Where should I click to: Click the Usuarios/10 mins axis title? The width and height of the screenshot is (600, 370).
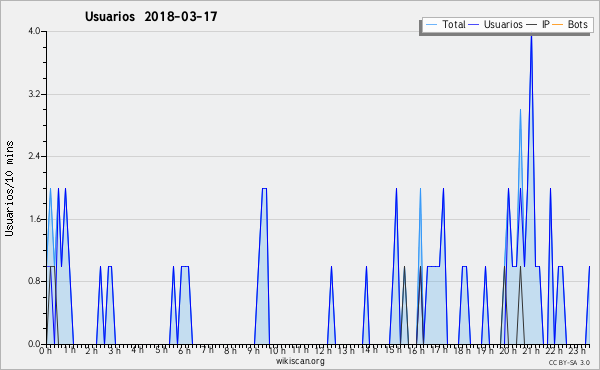tap(9, 189)
